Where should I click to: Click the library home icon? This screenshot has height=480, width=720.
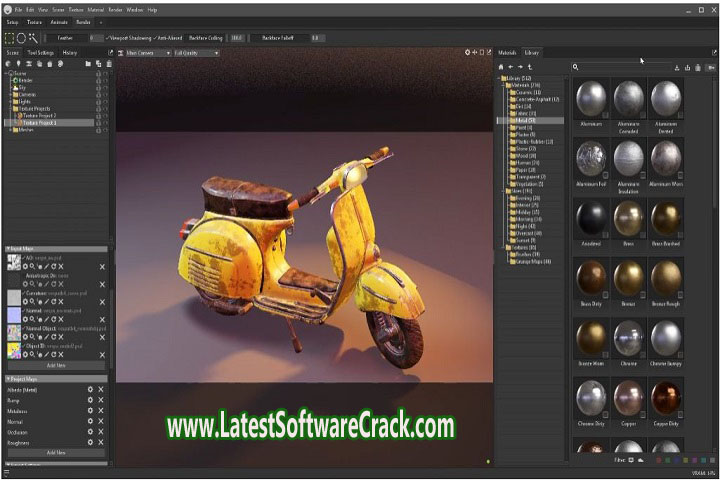(502, 67)
